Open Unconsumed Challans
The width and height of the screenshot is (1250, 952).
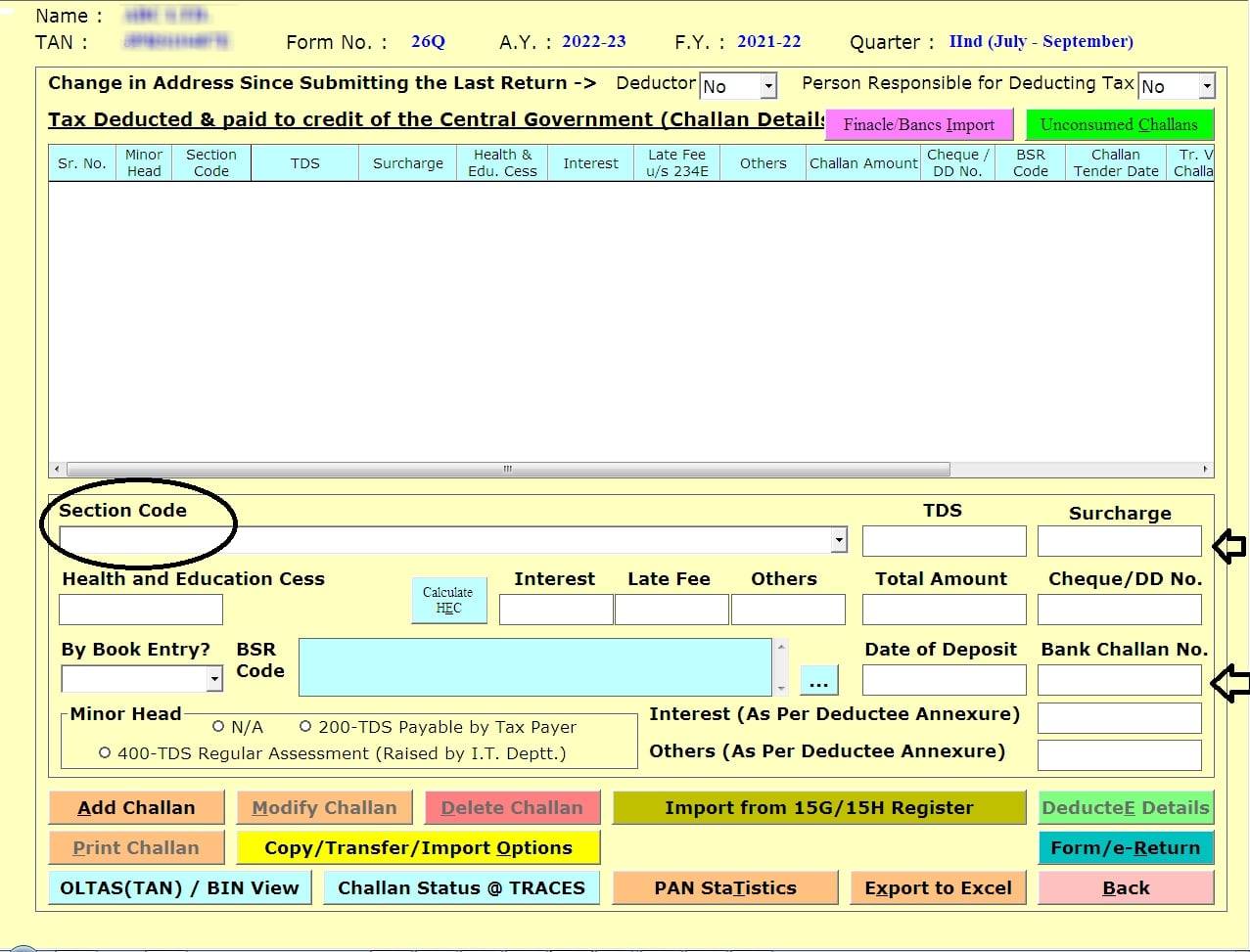tap(1118, 124)
